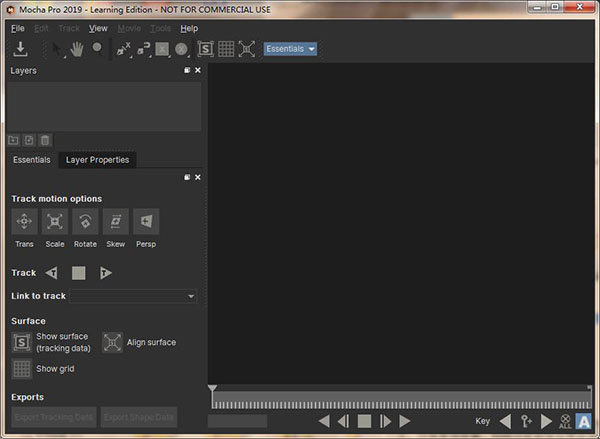This screenshot has height=439, width=600.
Task: Go to next keyframe
Action: click(546, 421)
